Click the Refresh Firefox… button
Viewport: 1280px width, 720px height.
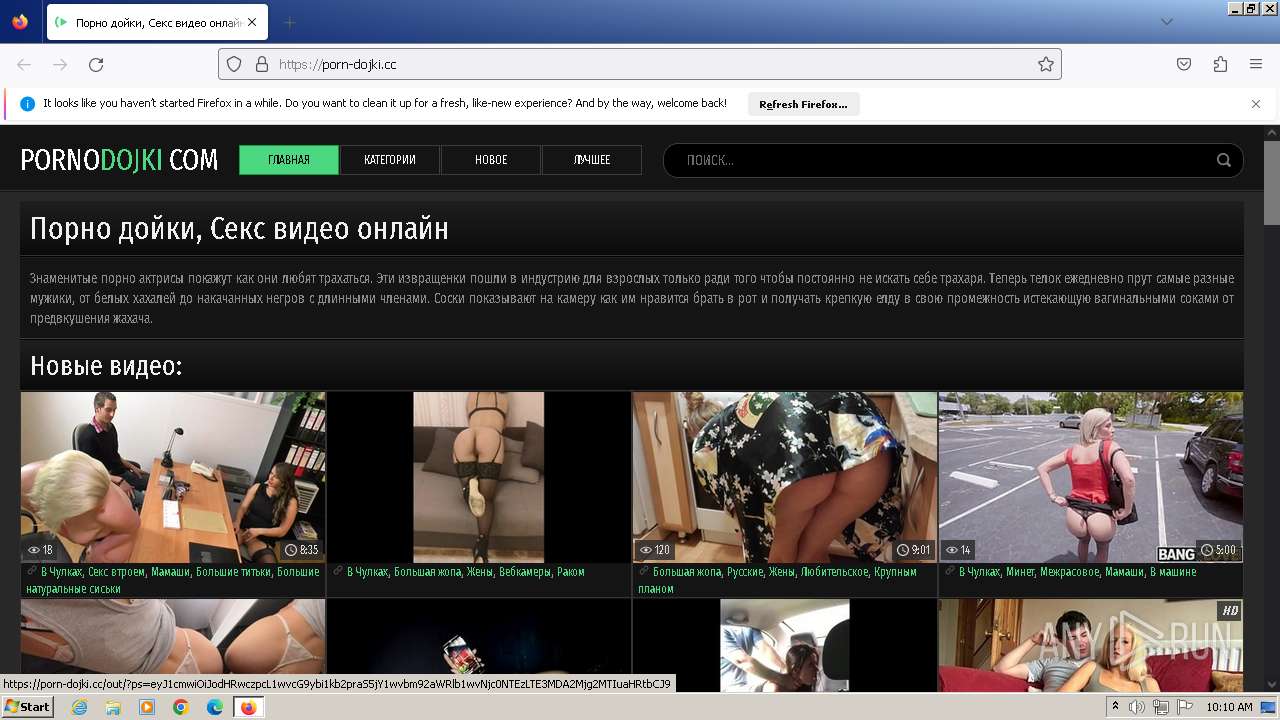pyautogui.click(x=803, y=104)
